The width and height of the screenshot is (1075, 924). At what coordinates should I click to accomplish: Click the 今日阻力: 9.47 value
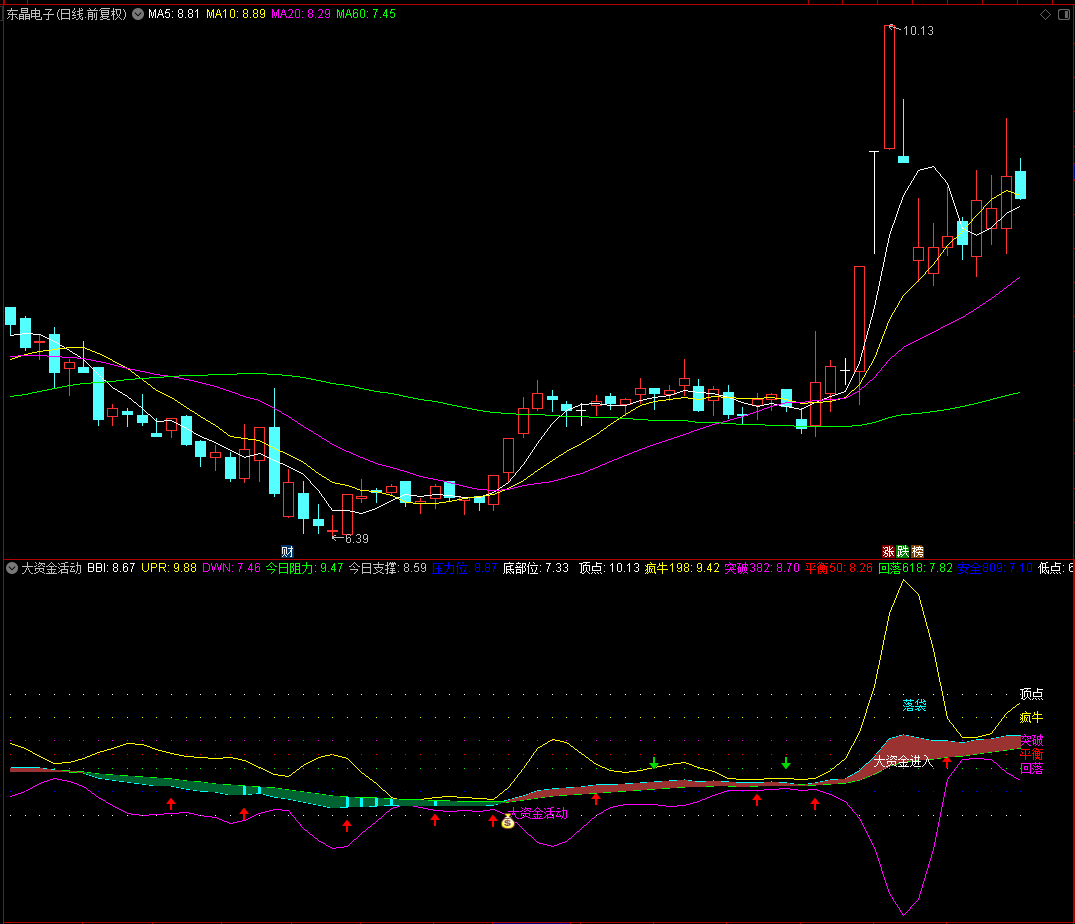click(304, 568)
